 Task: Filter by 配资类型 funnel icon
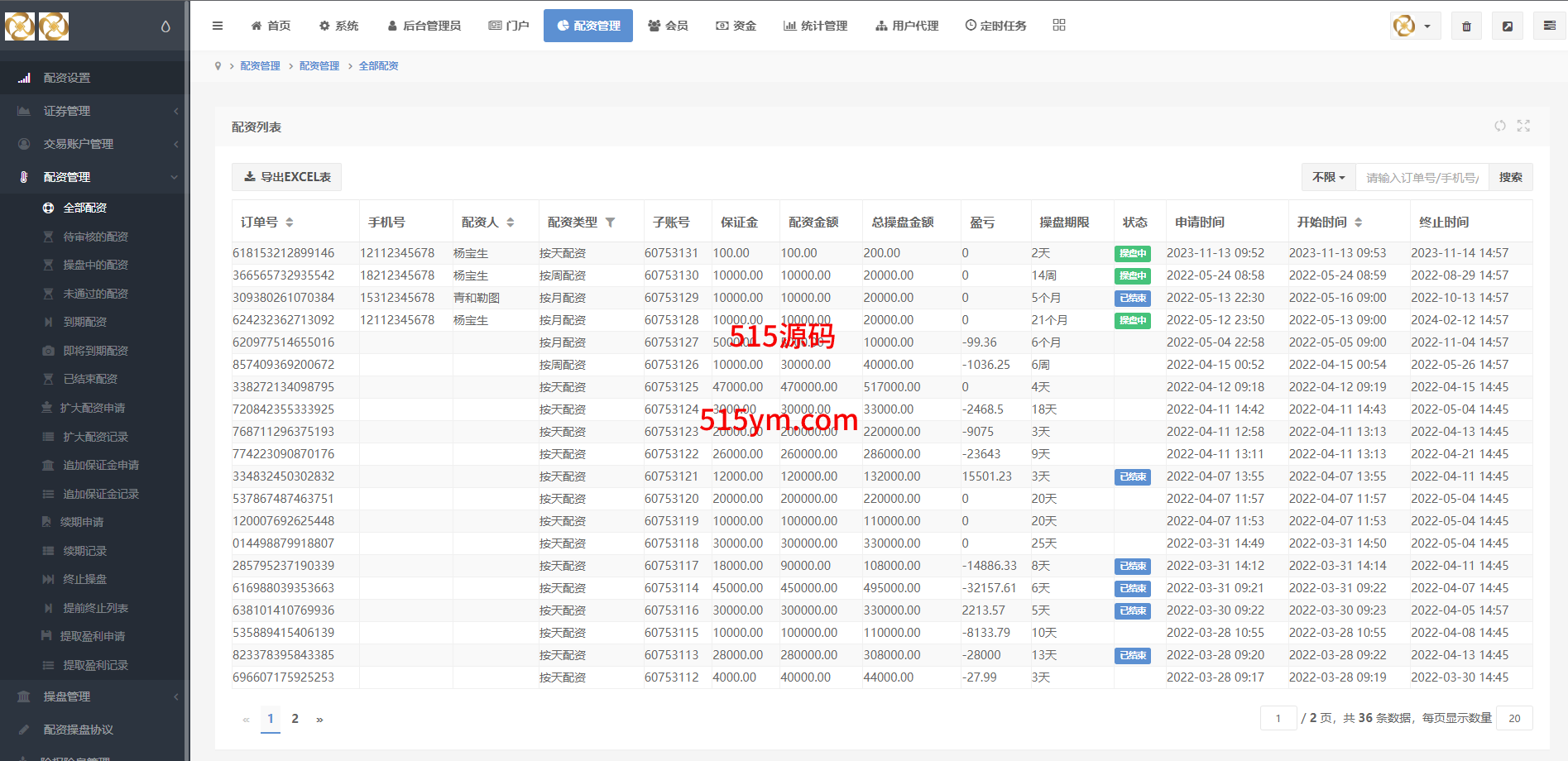pyautogui.click(x=611, y=223)
